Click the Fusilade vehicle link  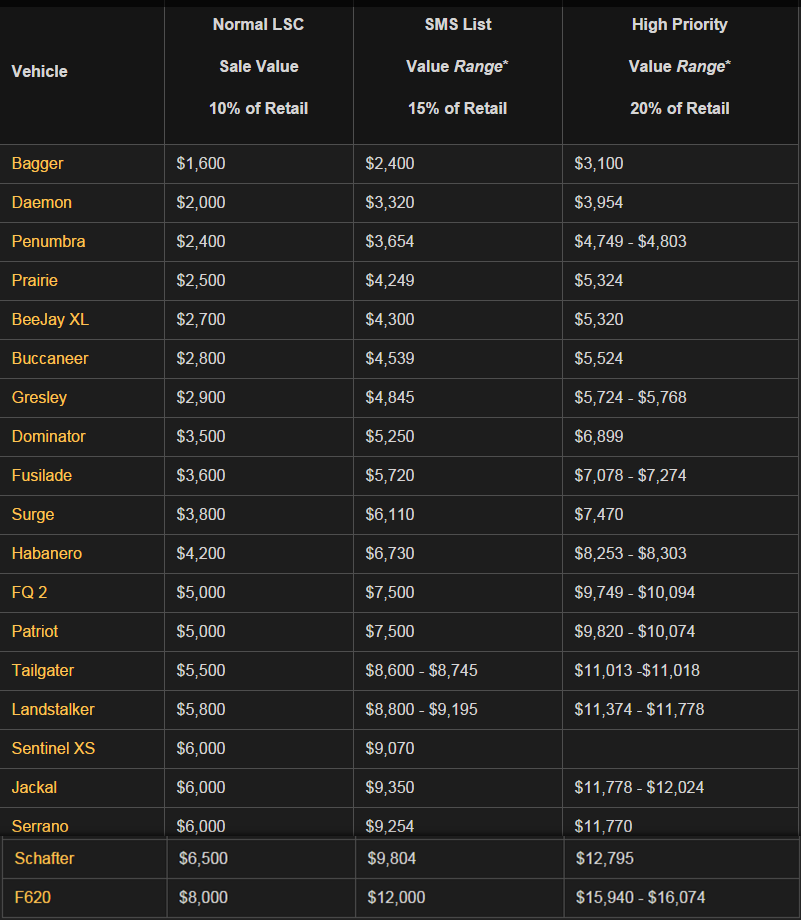(42, 475)
